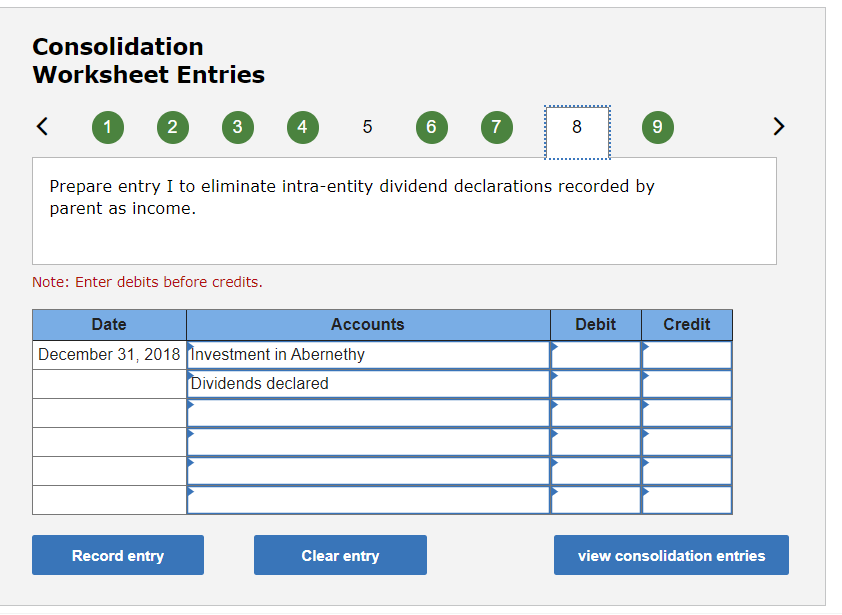This screenshot has height=615, width=842.
Task: Click the December 31, 2018 date cell
Action: (110, 355)
